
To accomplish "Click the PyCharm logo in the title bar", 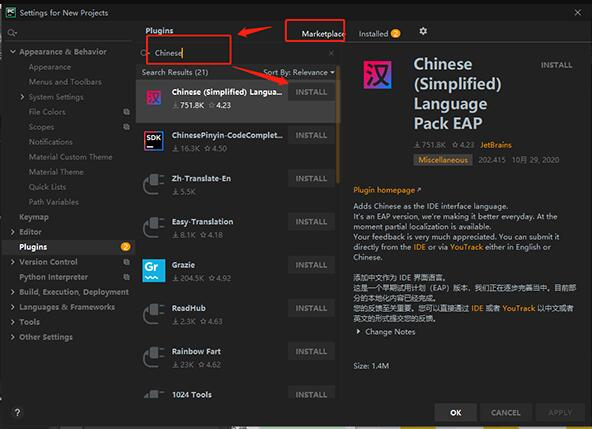I will coord(11,12).
